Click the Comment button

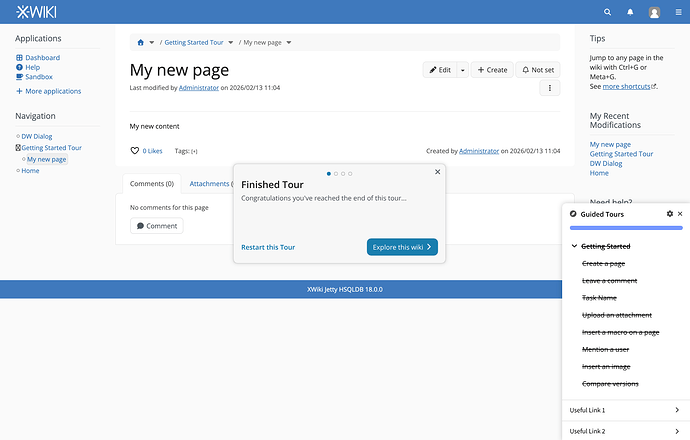(157, 226)
